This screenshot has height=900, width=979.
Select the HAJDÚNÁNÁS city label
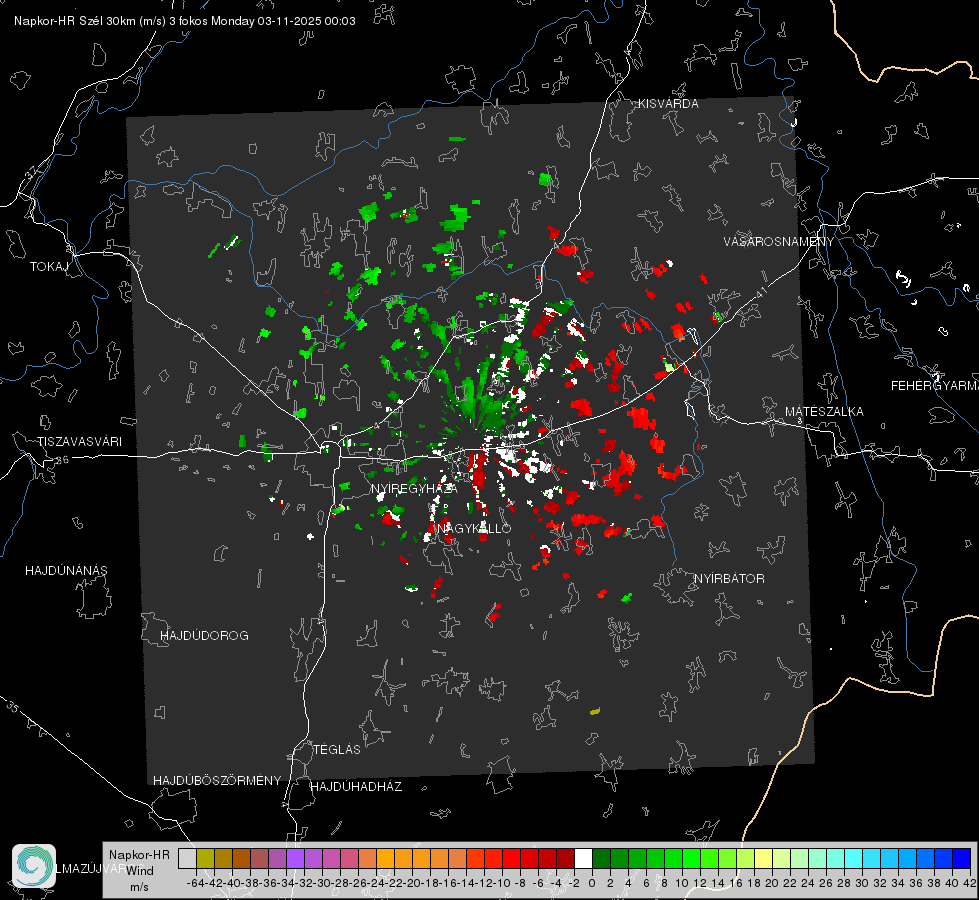[x=66, y=571]
